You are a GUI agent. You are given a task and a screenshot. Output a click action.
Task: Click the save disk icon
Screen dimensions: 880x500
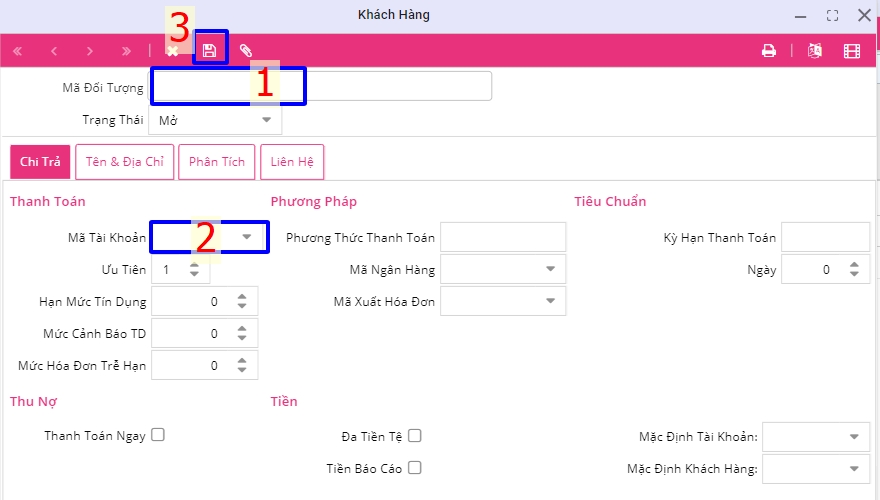[210, 51]
